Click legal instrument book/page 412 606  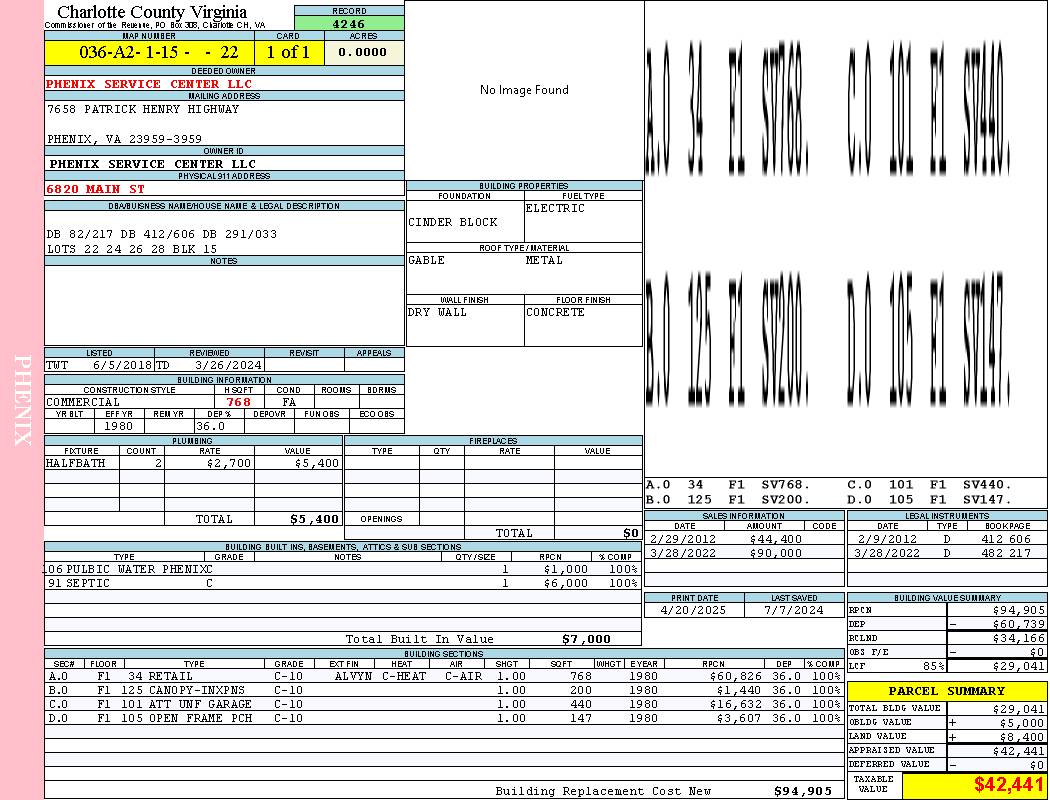(x=1004, y=539)
